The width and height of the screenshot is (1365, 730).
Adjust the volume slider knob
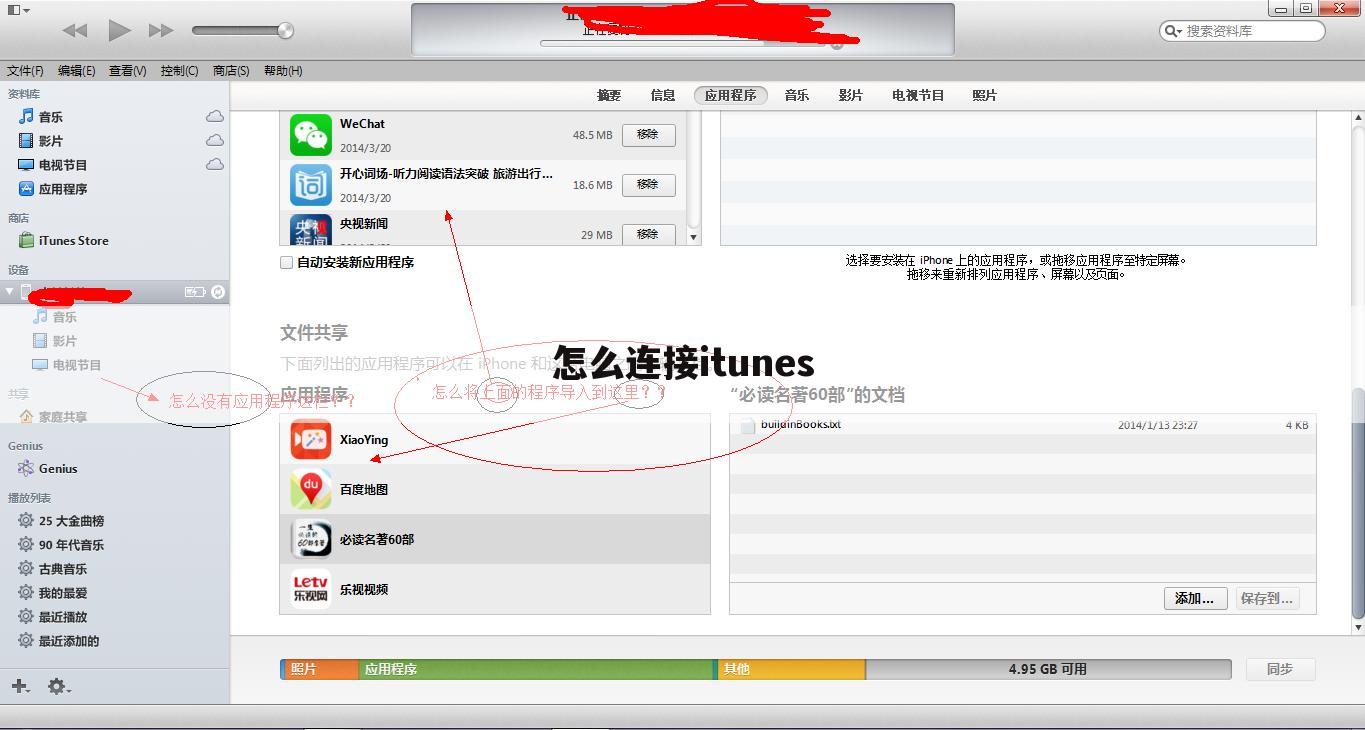click(285, 30)
